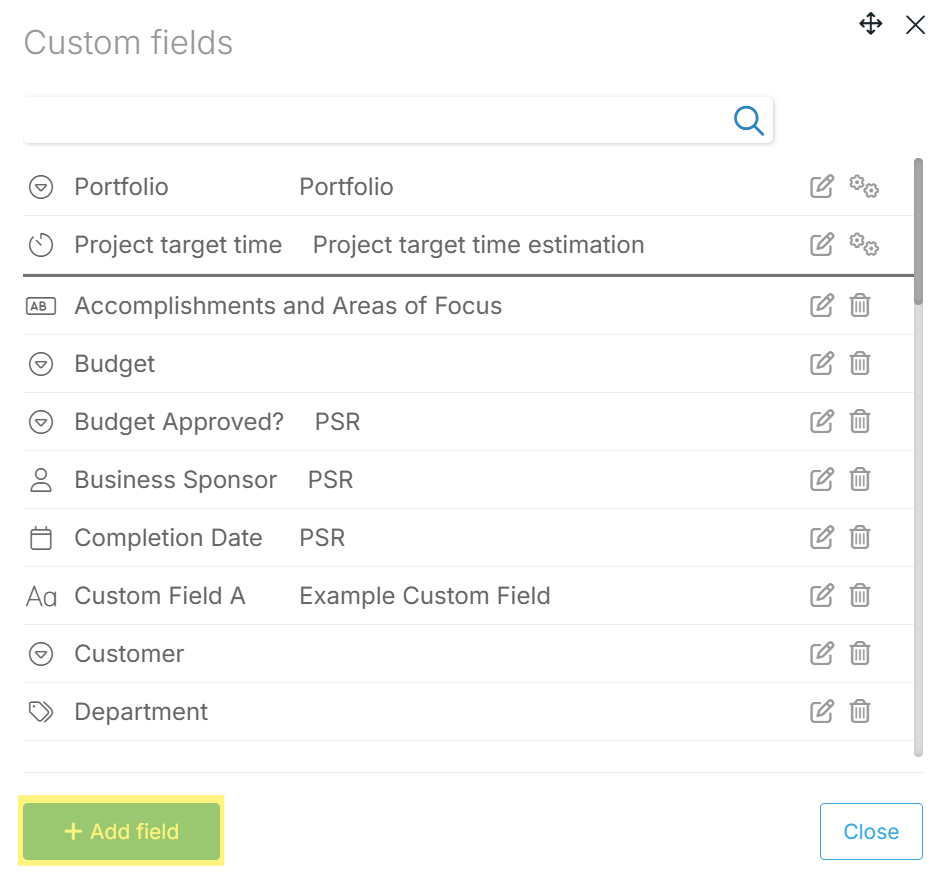Click the Add field button

121,831
